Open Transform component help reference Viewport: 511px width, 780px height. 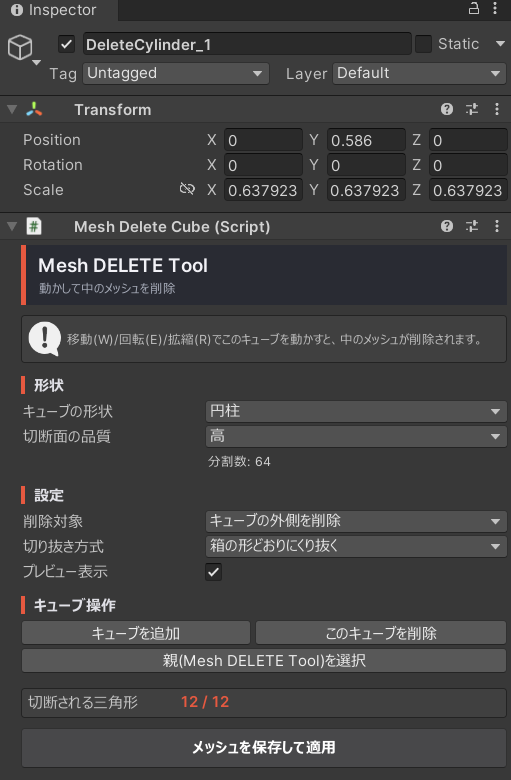447,109
